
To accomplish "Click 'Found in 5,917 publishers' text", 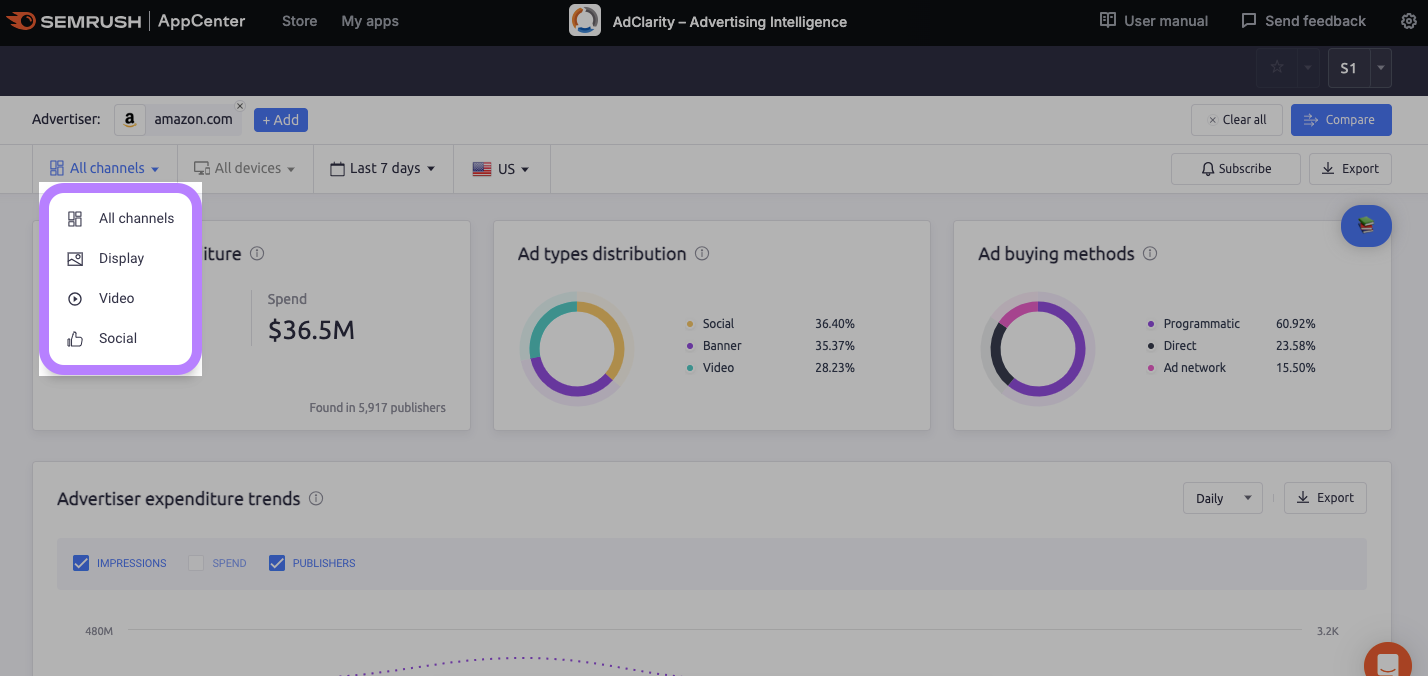I will tap(378, 408).
